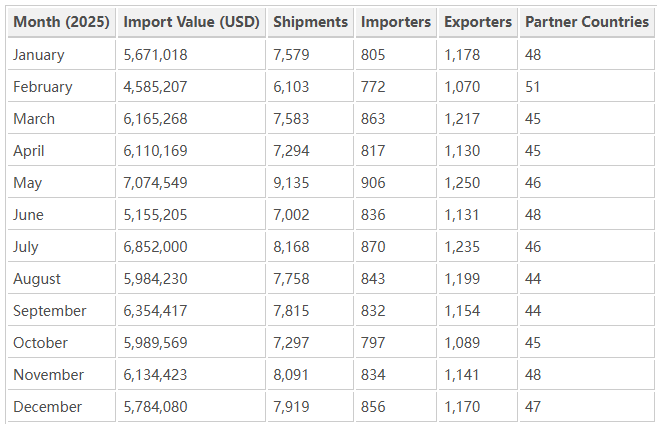The height and width of the screenshot is (427, 663).
Task: Select December partner countries value 47
Action: click(x=533, y=407)
